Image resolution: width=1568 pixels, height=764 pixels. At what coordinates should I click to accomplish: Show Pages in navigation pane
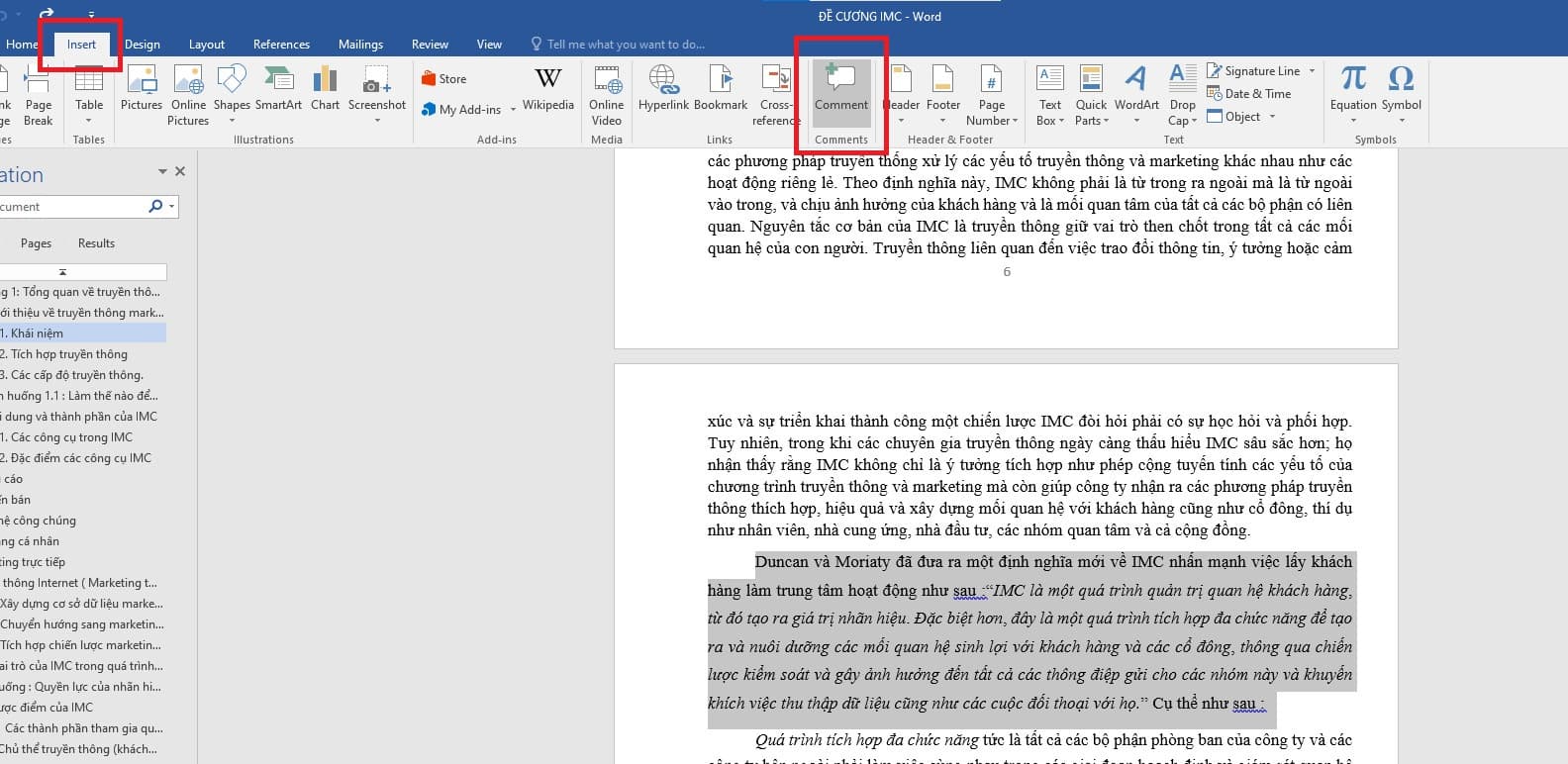(36, 243)
